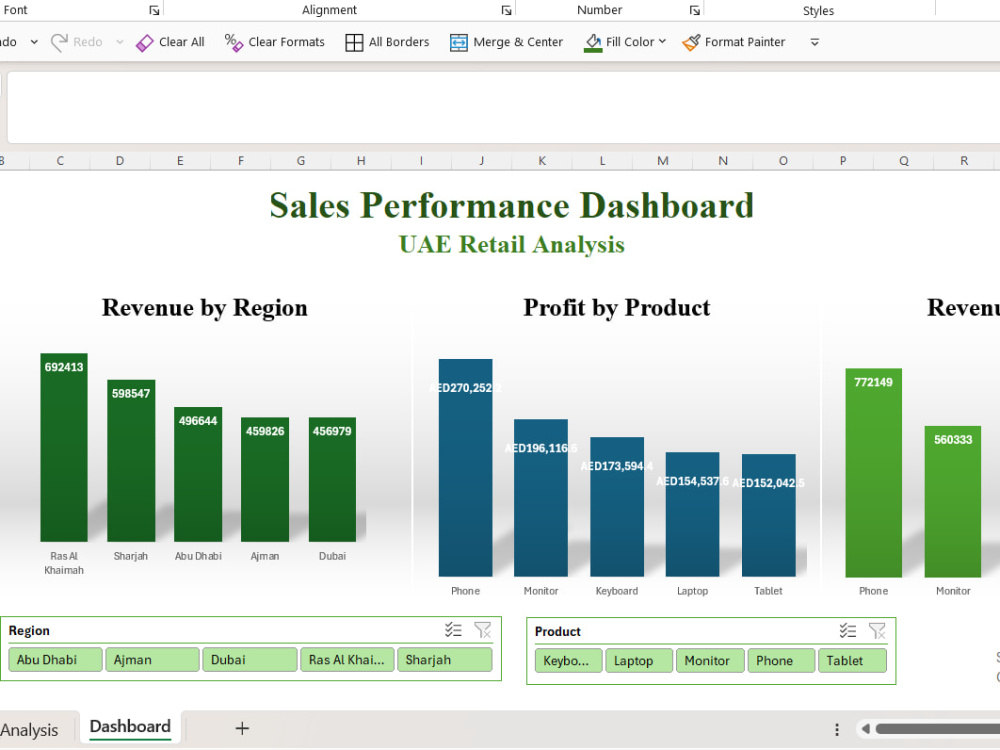Apply All Borders grid icon

coord(354,43)
